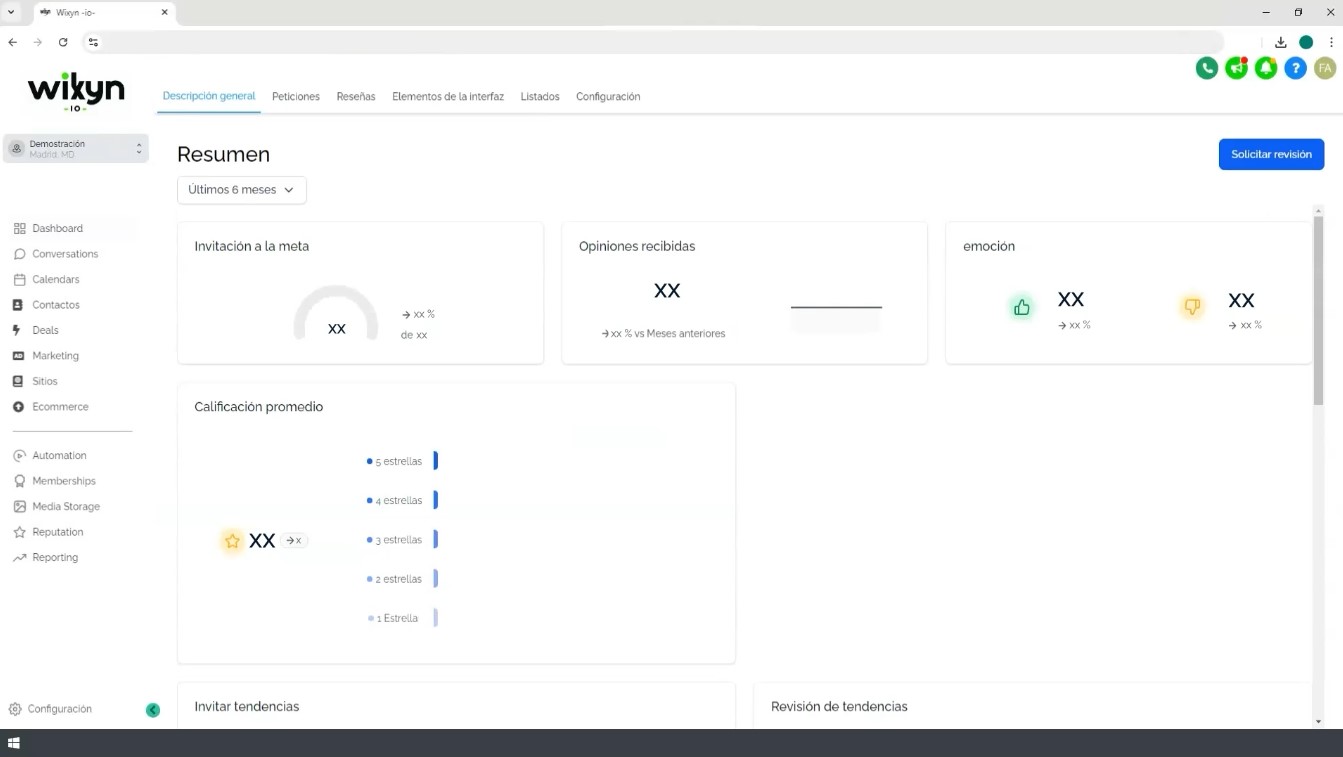Open the megaphone announcements icon
1343x757 pixels.
click(1237, 68)
